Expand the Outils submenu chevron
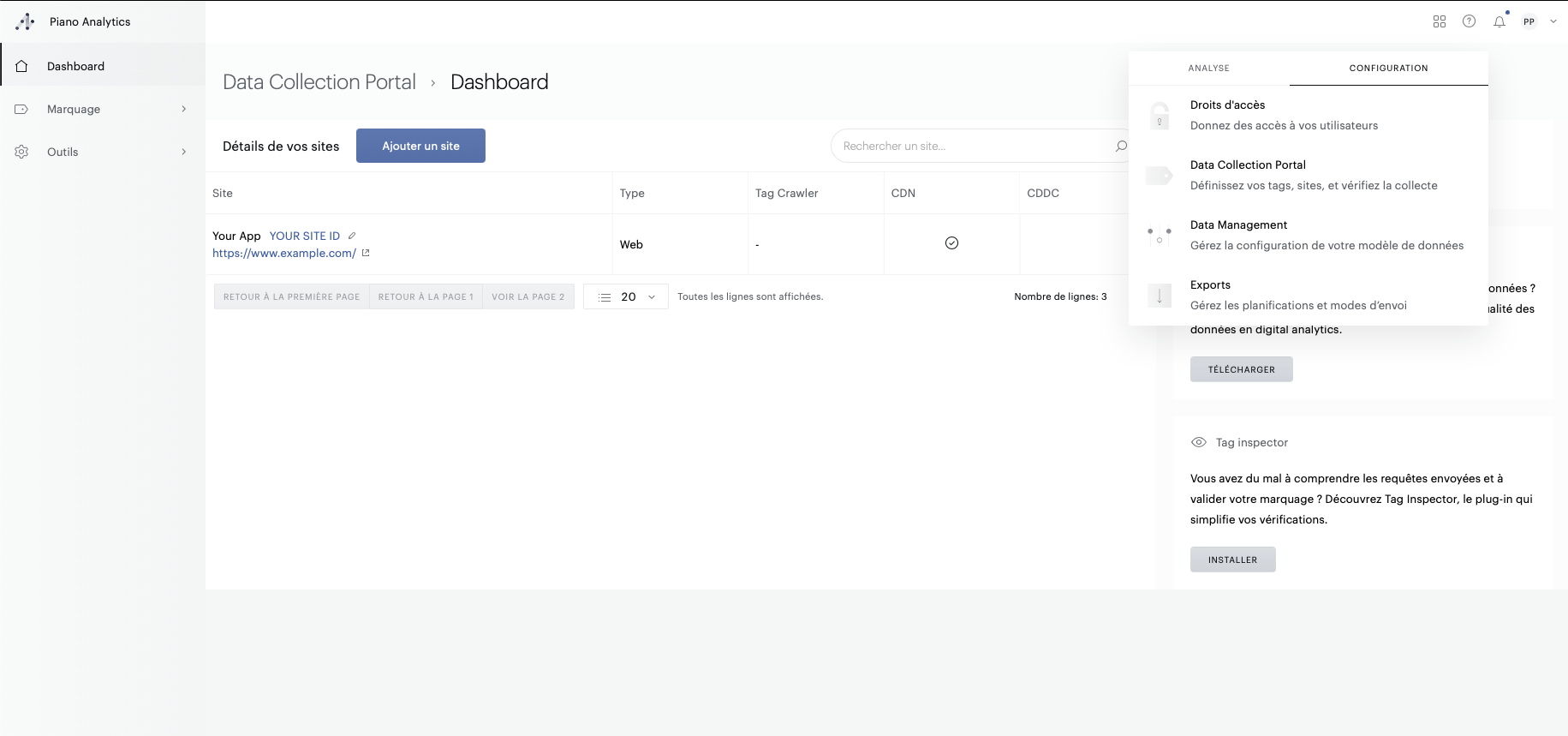Image resolution: width=1568 pixels, height=736 pixels. 183,152
